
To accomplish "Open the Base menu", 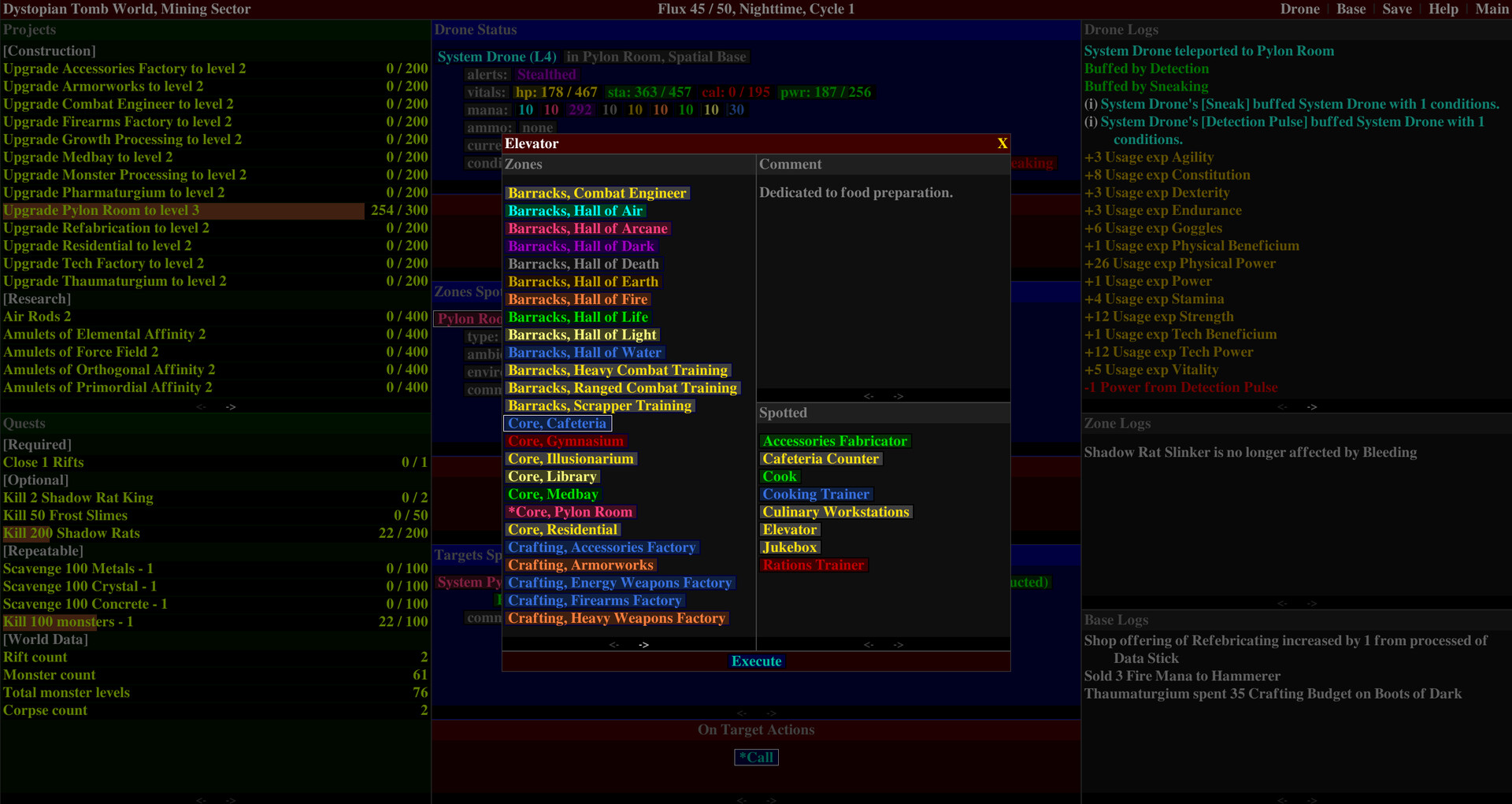I will [1351, 9].
